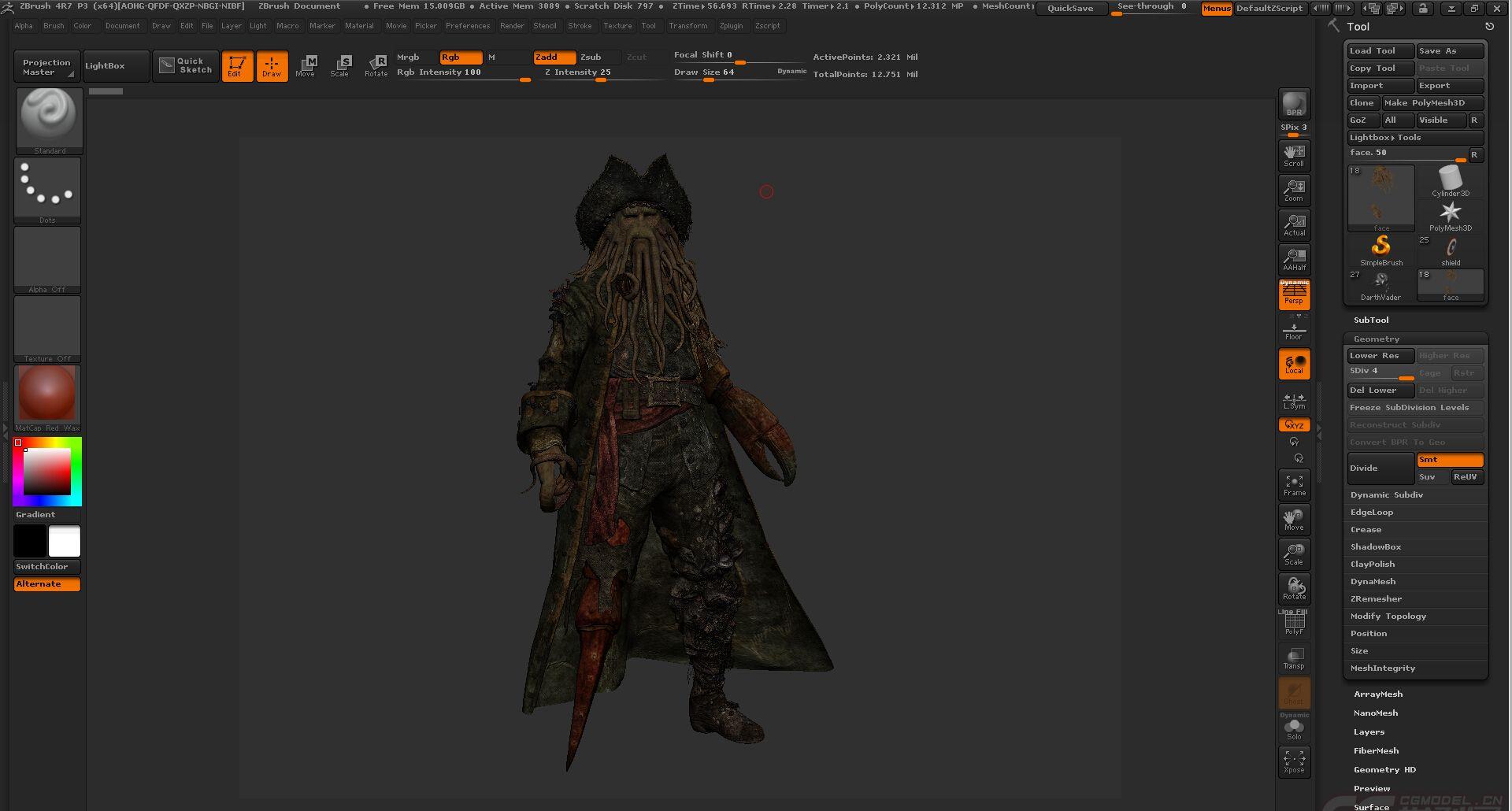1512x811 pixels.
Task: Select the shield tool thumbnail
Action: click(x=1450, y=251)
